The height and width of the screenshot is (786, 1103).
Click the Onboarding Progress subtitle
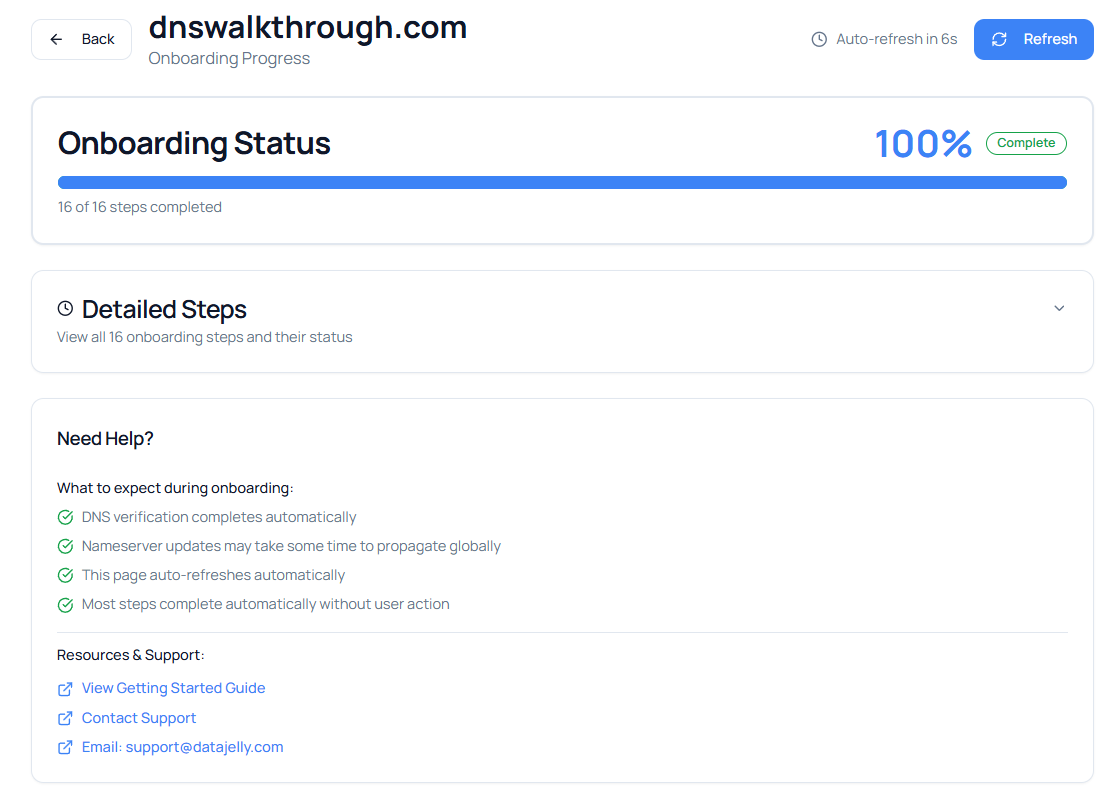229,58
